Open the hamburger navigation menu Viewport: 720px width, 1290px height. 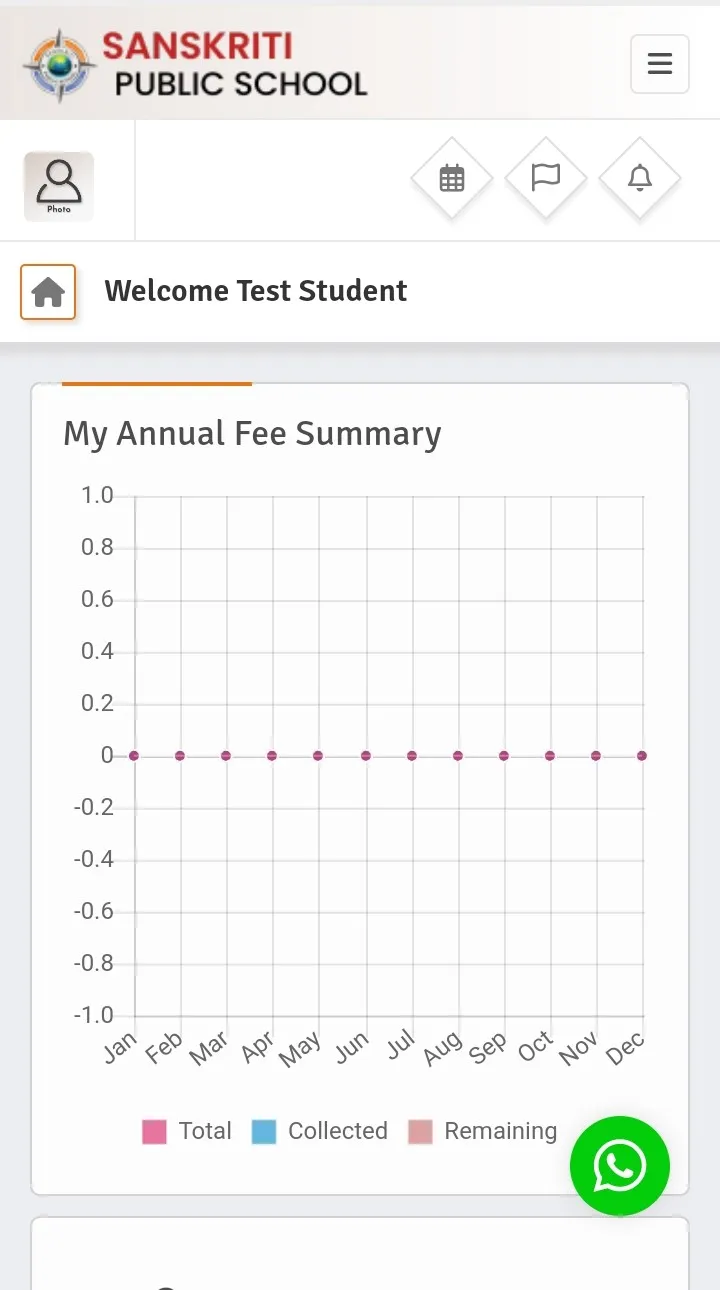(x=659, y=64)
